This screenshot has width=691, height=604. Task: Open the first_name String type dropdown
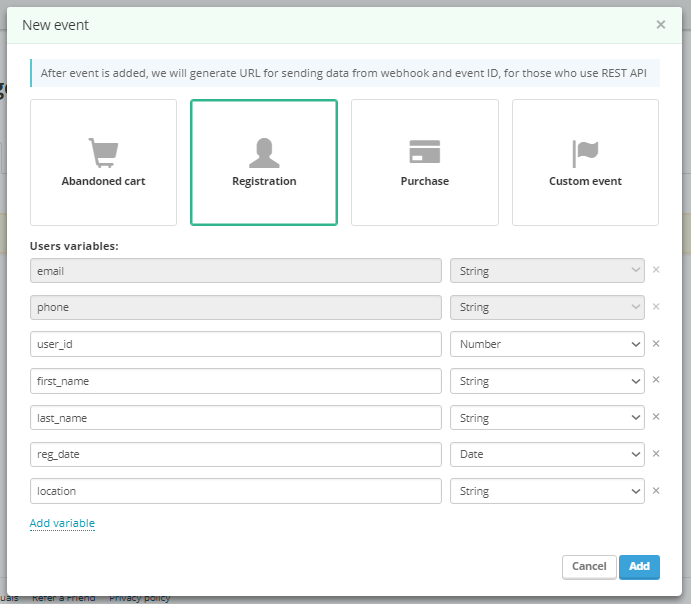[547, 381]
